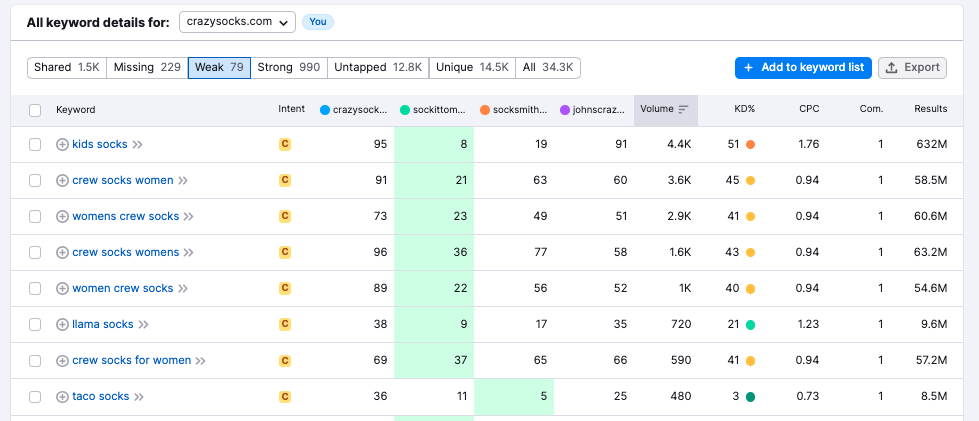Open the crazysocks.com domain dropdown
The width and height of the screenshot is (979, 421).
click(x=237, y=22)
